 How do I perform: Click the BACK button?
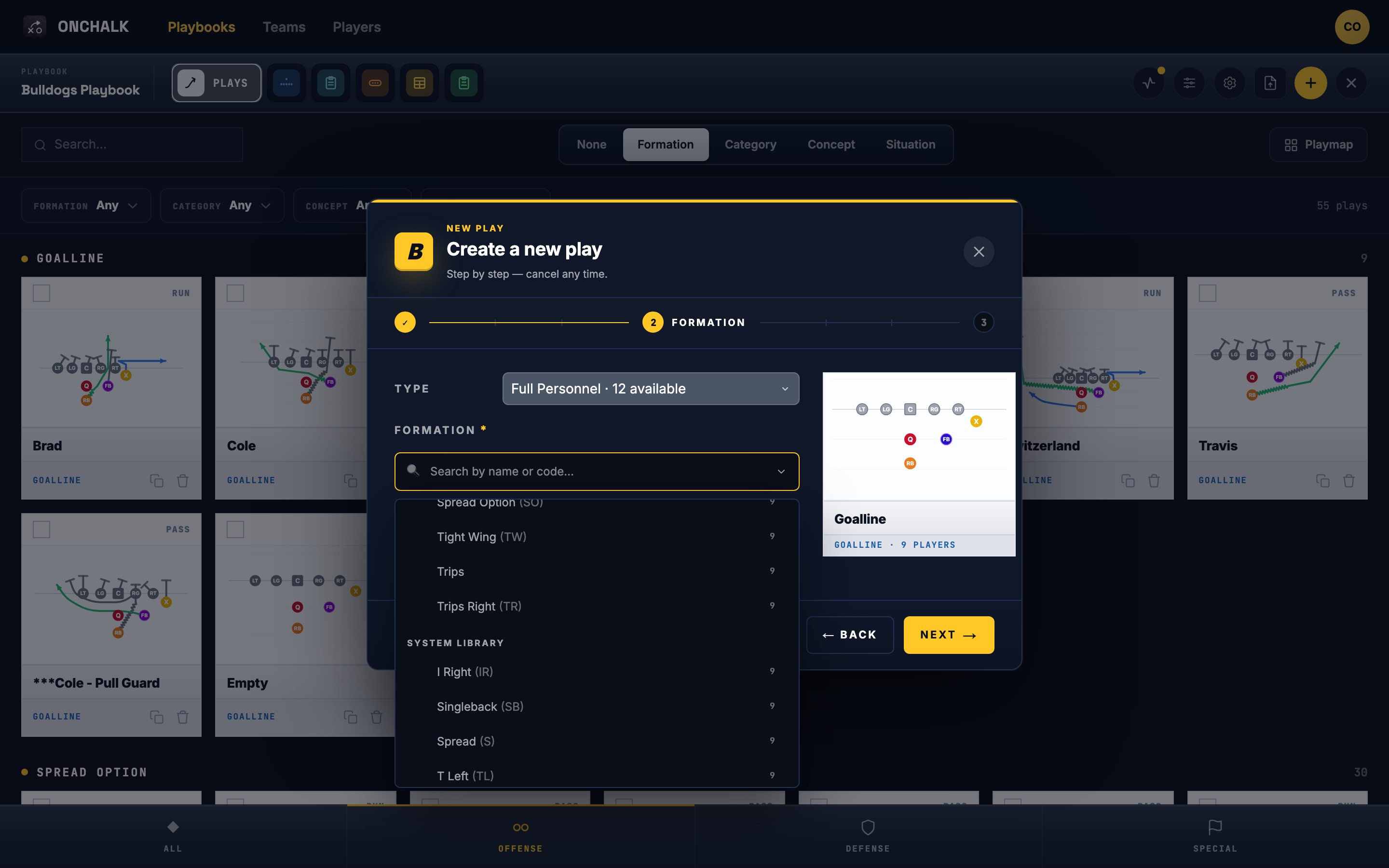849,635
